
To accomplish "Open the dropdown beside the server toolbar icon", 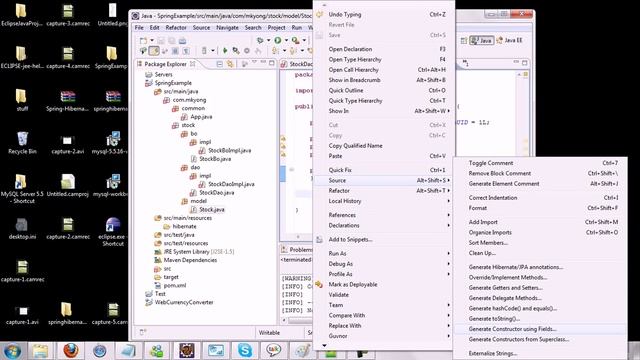I will click(213, 51).
